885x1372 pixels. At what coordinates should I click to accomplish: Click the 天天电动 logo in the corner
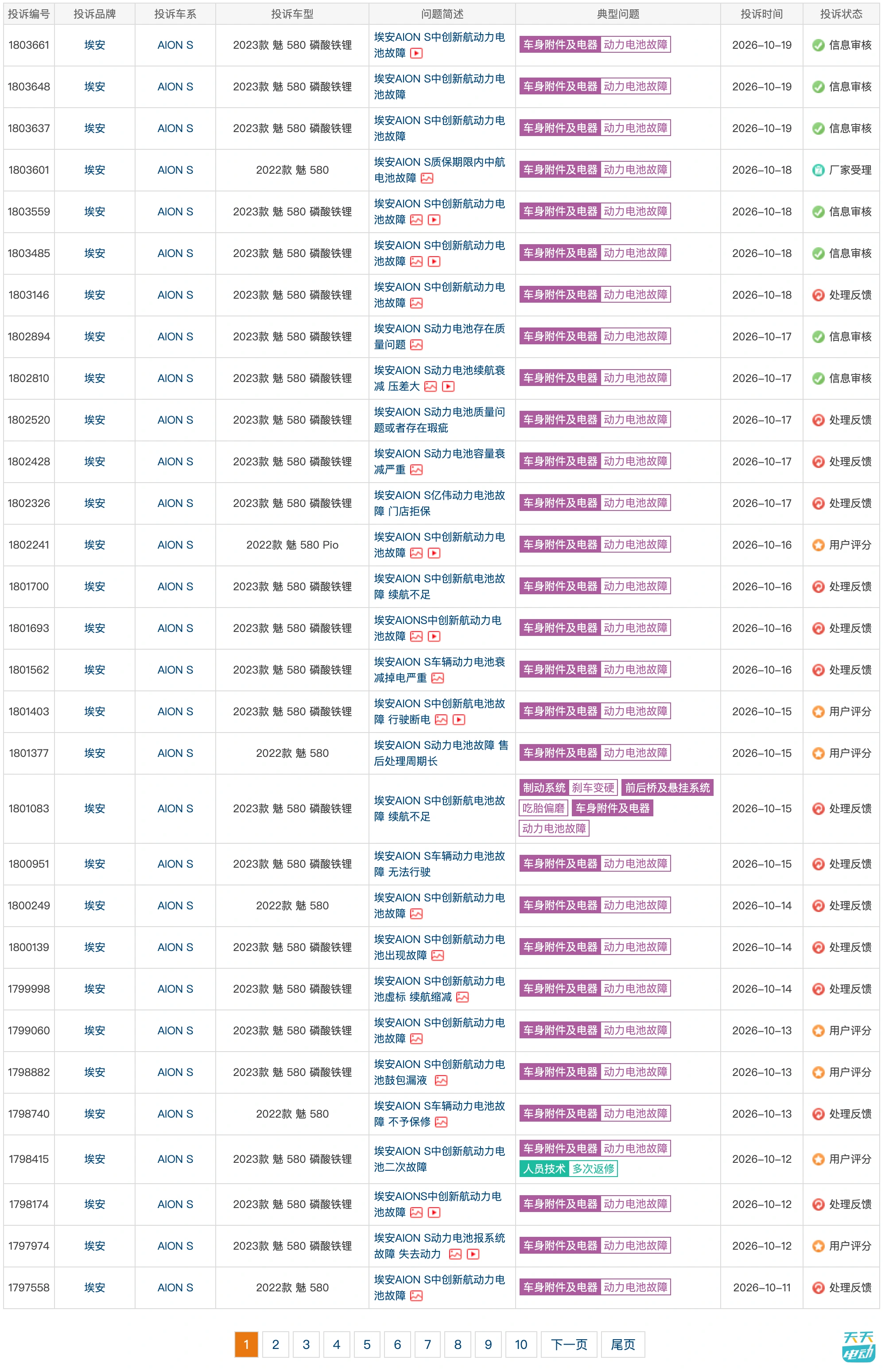(858, 1346)
